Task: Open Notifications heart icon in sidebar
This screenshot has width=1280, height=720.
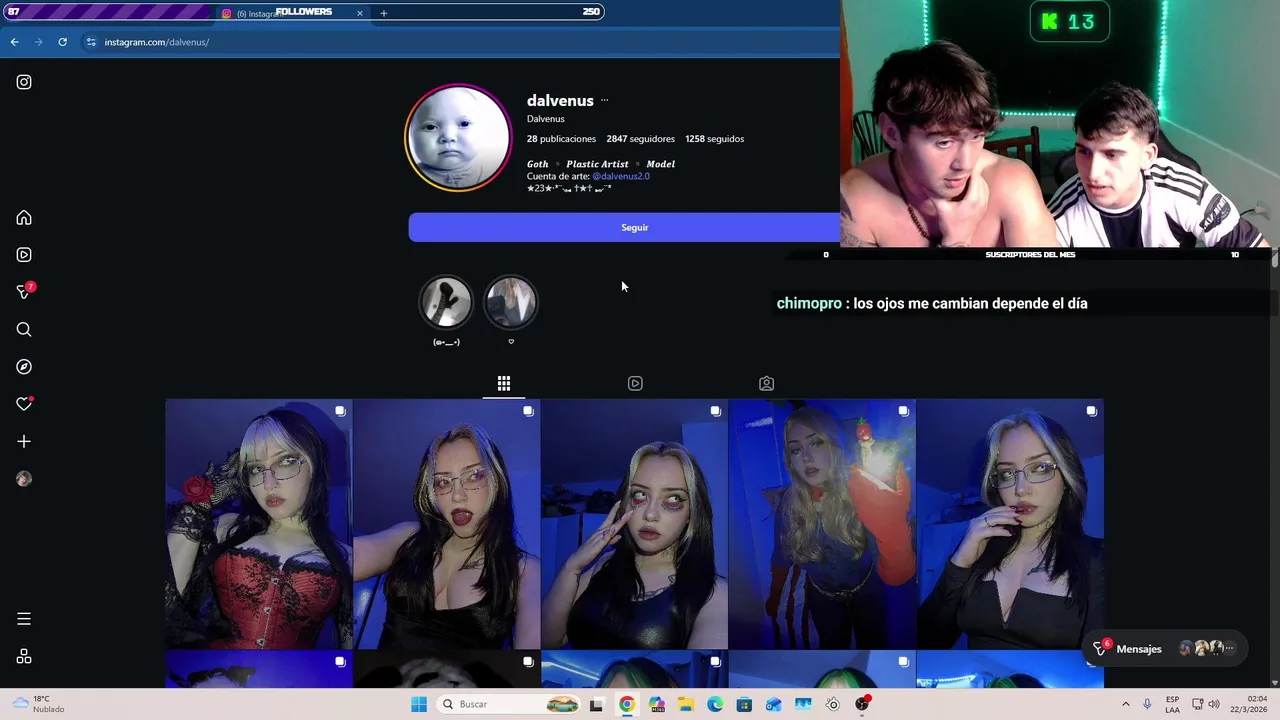Action: tap(24, 404)
